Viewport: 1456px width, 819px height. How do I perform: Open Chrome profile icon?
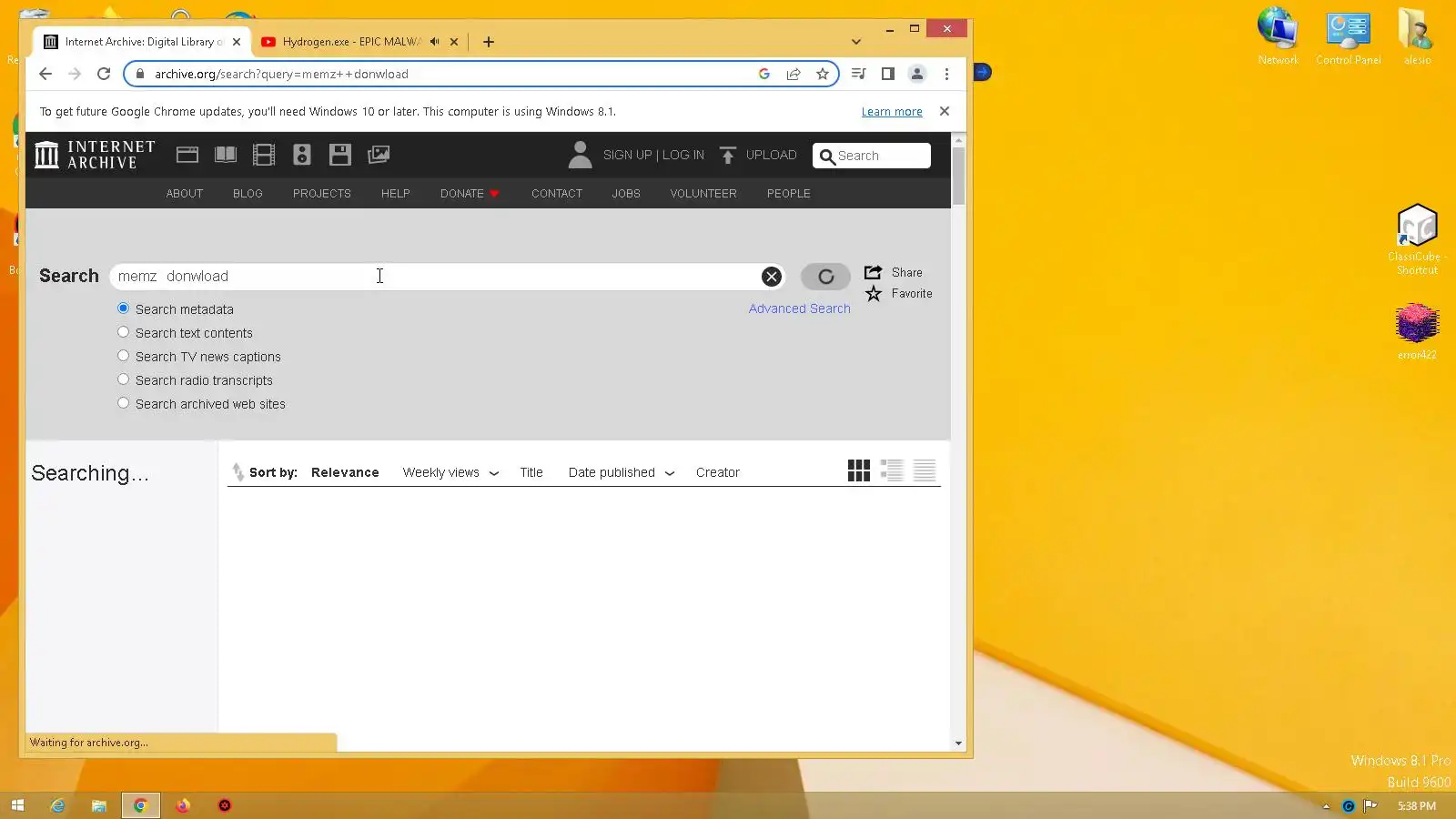pos(917,75)
